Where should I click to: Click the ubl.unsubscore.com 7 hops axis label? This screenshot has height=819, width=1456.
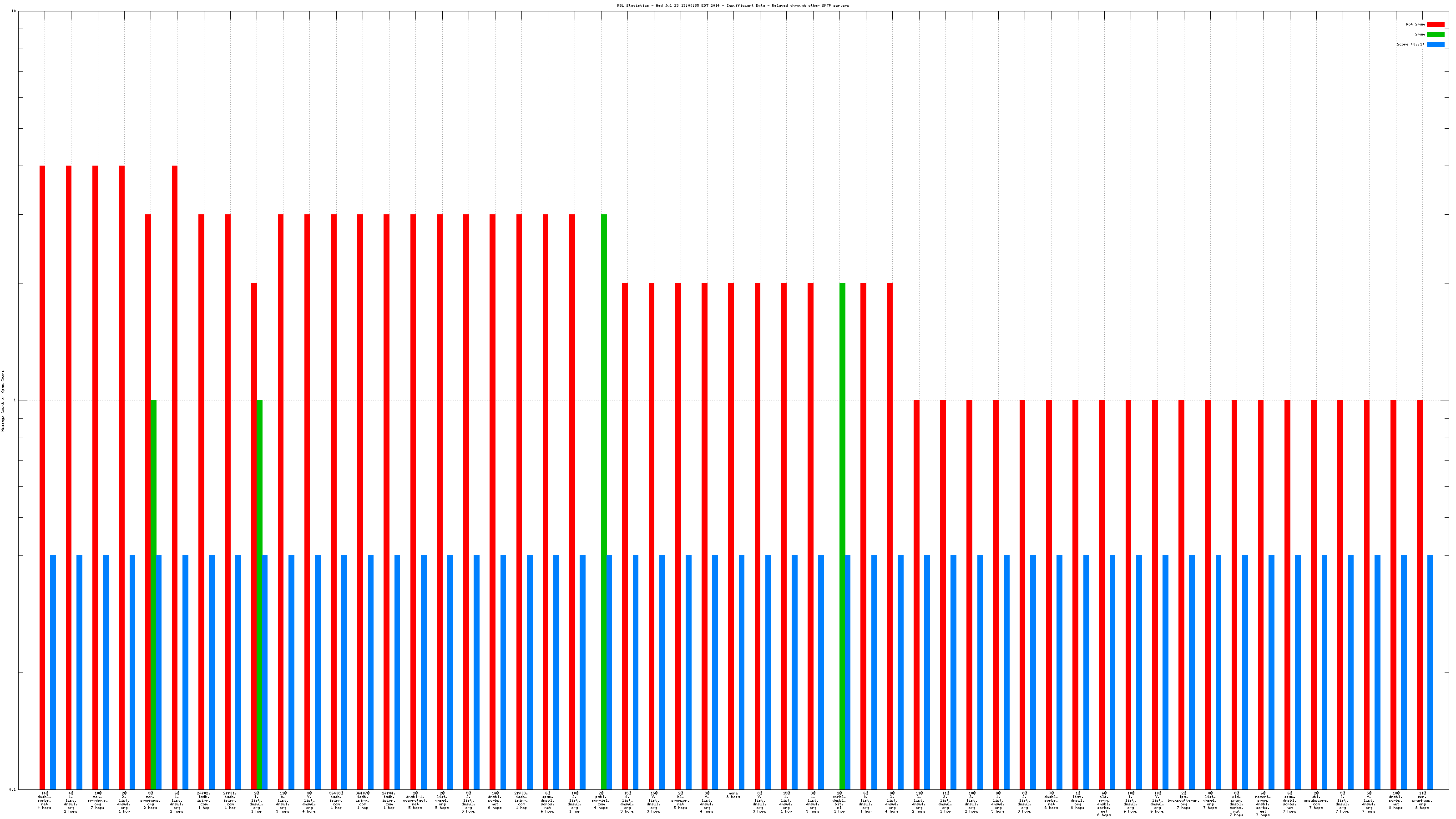pyautogui.click(x=1316, y=800)
